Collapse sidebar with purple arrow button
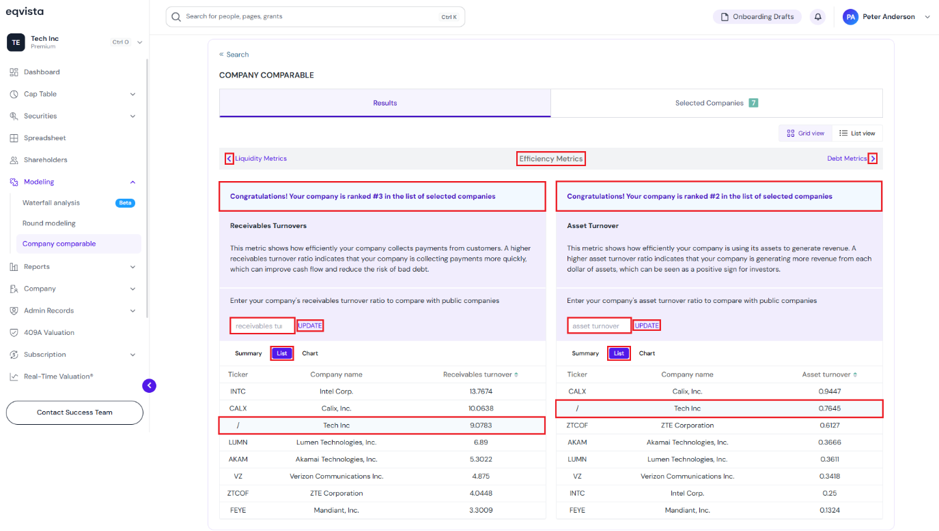Image resolution: width=939 pixels, height=531 pixels. tap(149, 386)
